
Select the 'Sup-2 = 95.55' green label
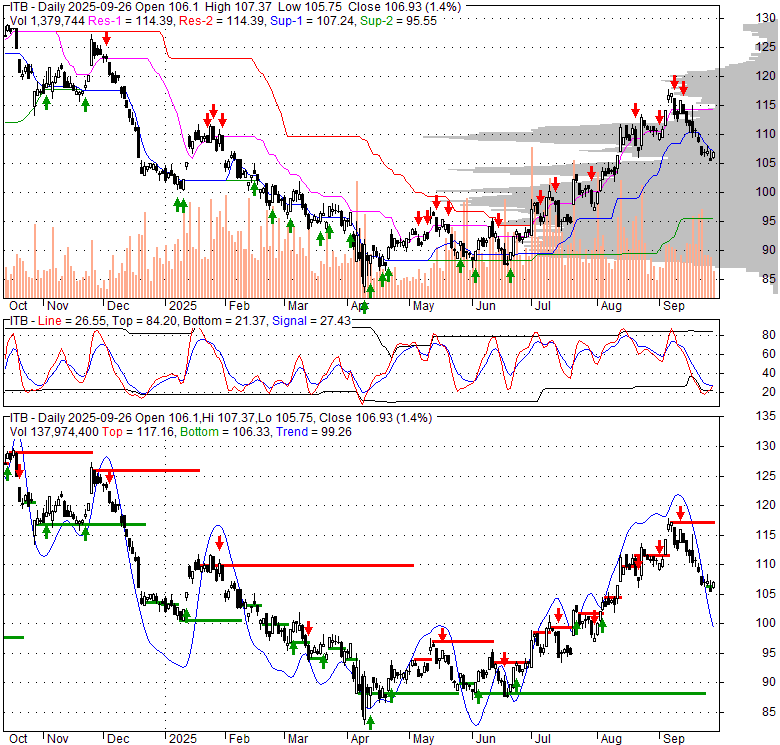point(398,21)
